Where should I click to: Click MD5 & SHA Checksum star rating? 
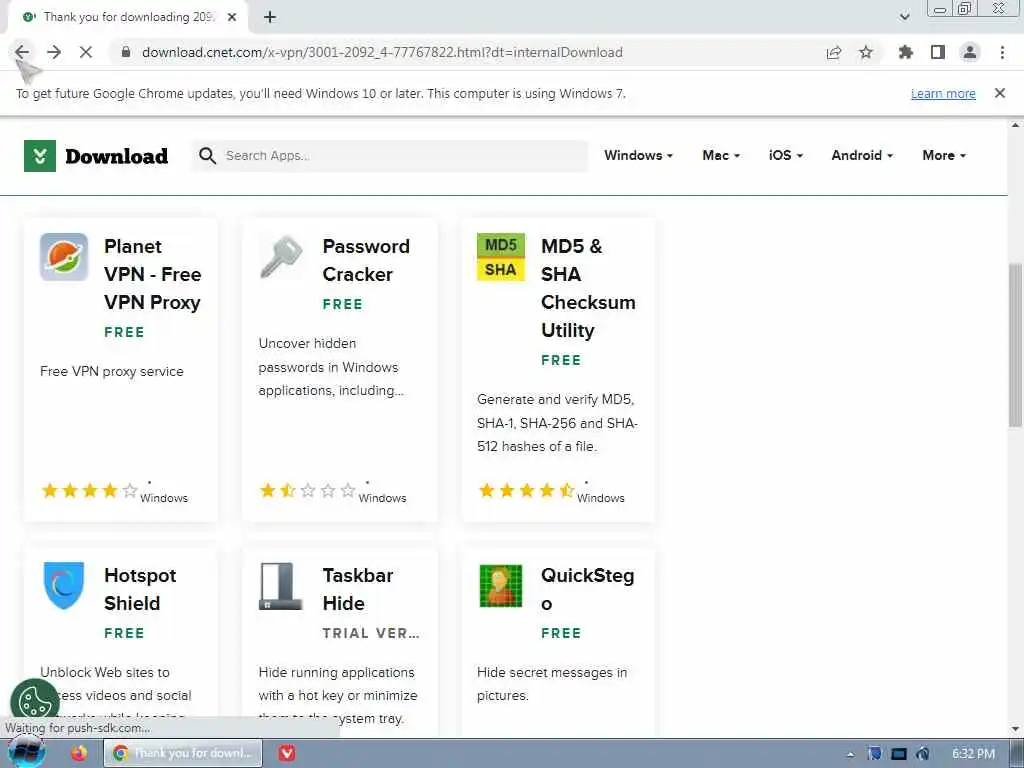pos(526,490)
